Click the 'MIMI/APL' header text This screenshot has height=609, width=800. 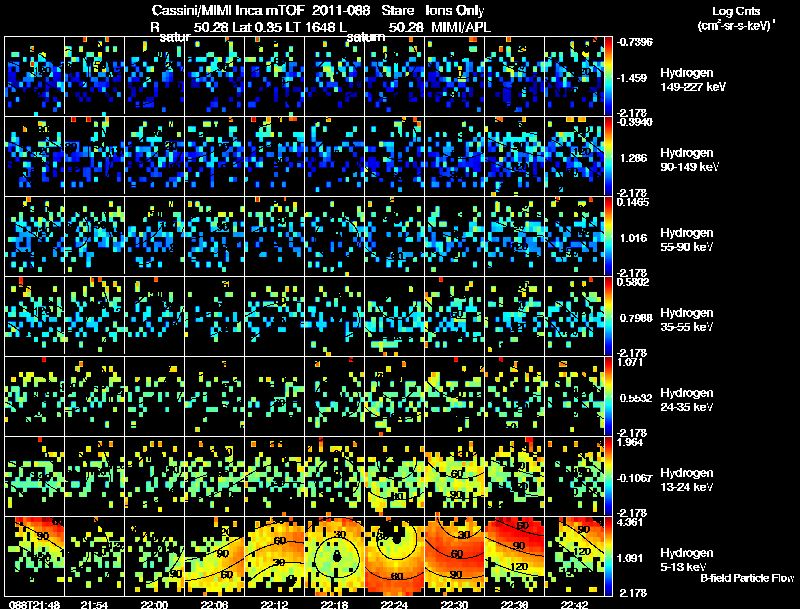coord(461,27)
